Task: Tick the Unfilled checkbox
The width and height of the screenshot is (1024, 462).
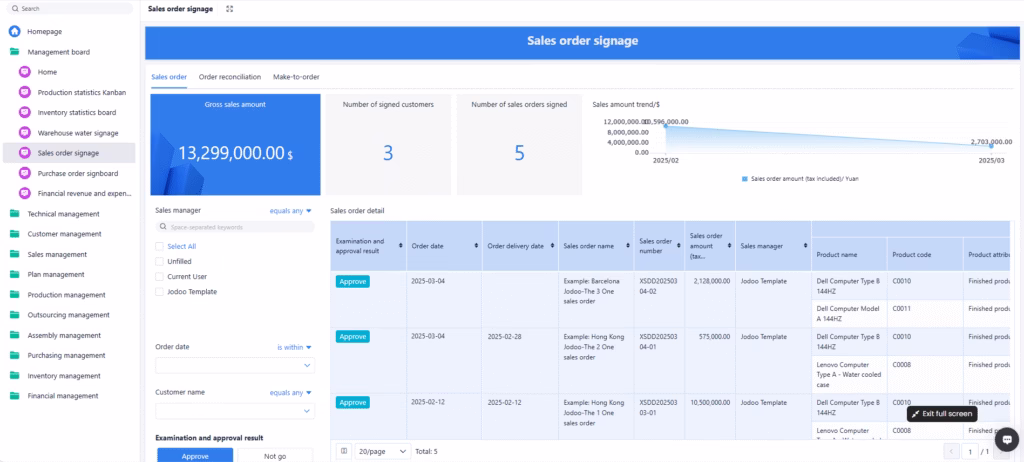Action: (x=159, y=261)
